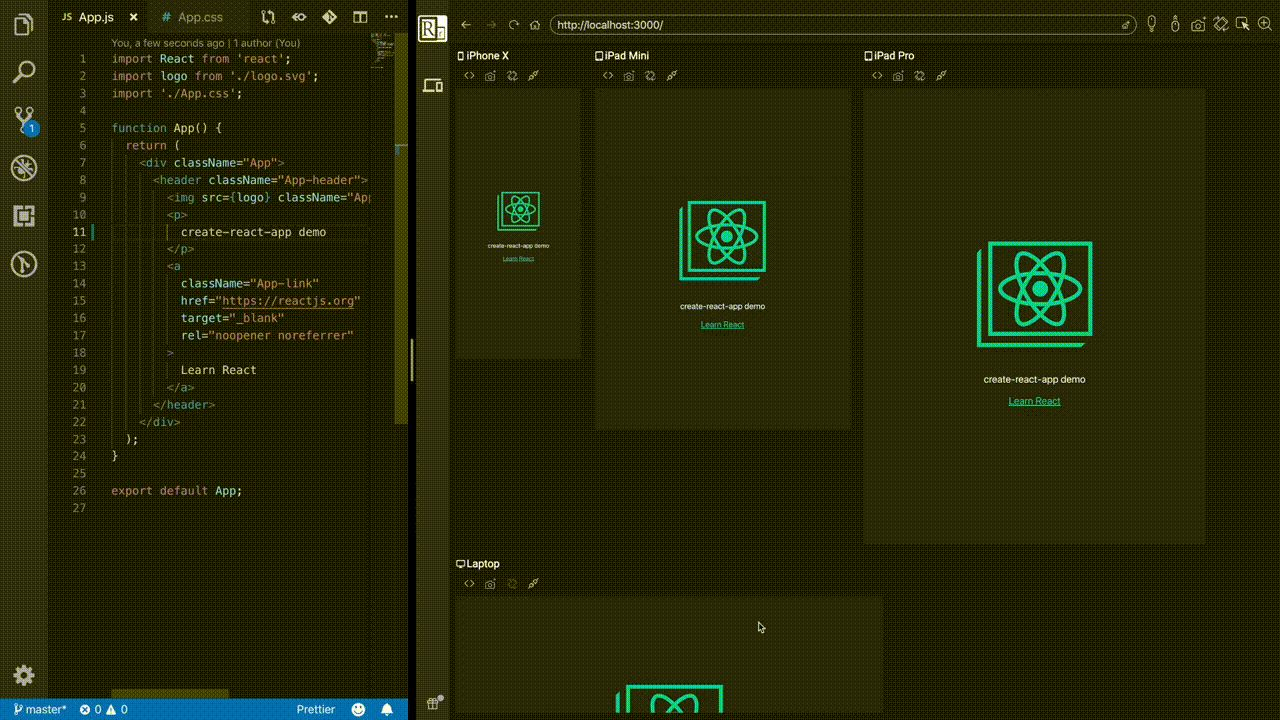
Task: Reload the page in Responsively browser
Action: coord(514,25)
